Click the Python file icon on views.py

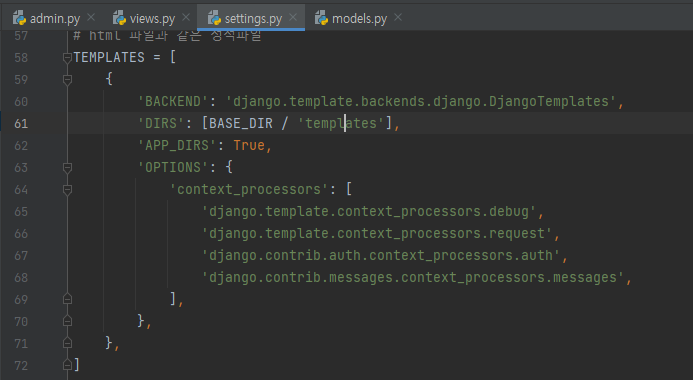[119, 18]
